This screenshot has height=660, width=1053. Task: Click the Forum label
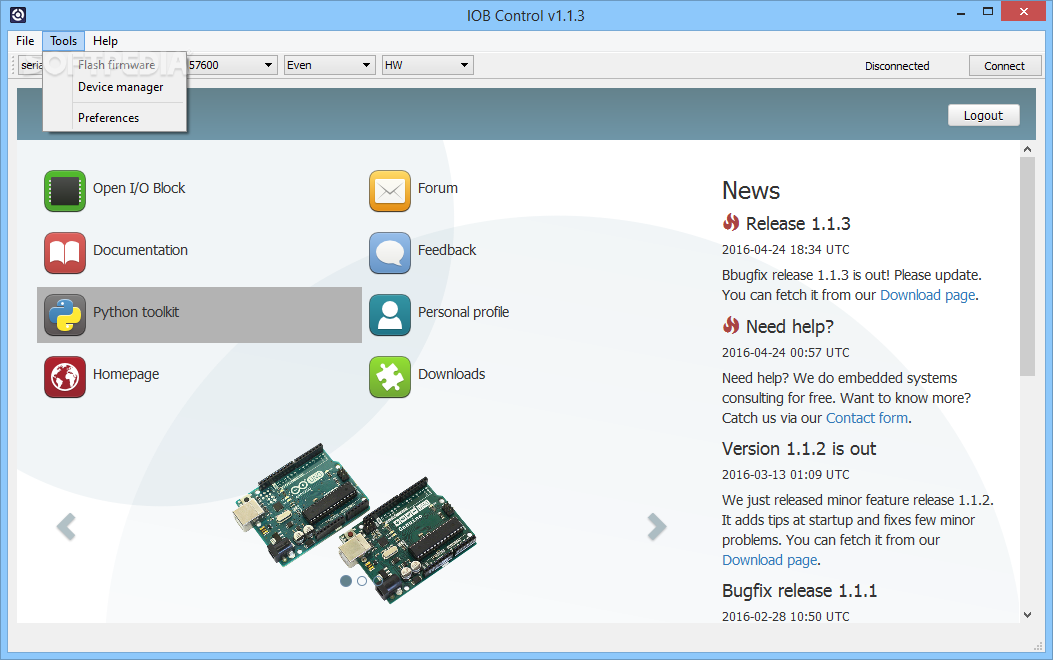[x=438, y=189]
